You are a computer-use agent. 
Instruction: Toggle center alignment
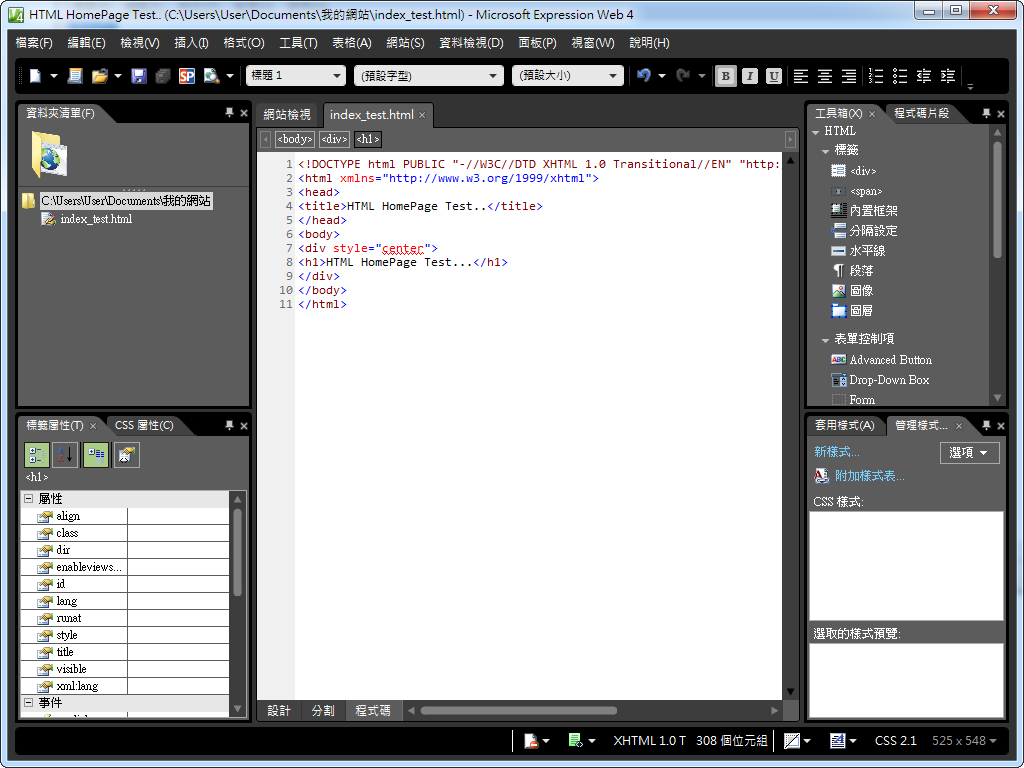click(x=825, y=76)
